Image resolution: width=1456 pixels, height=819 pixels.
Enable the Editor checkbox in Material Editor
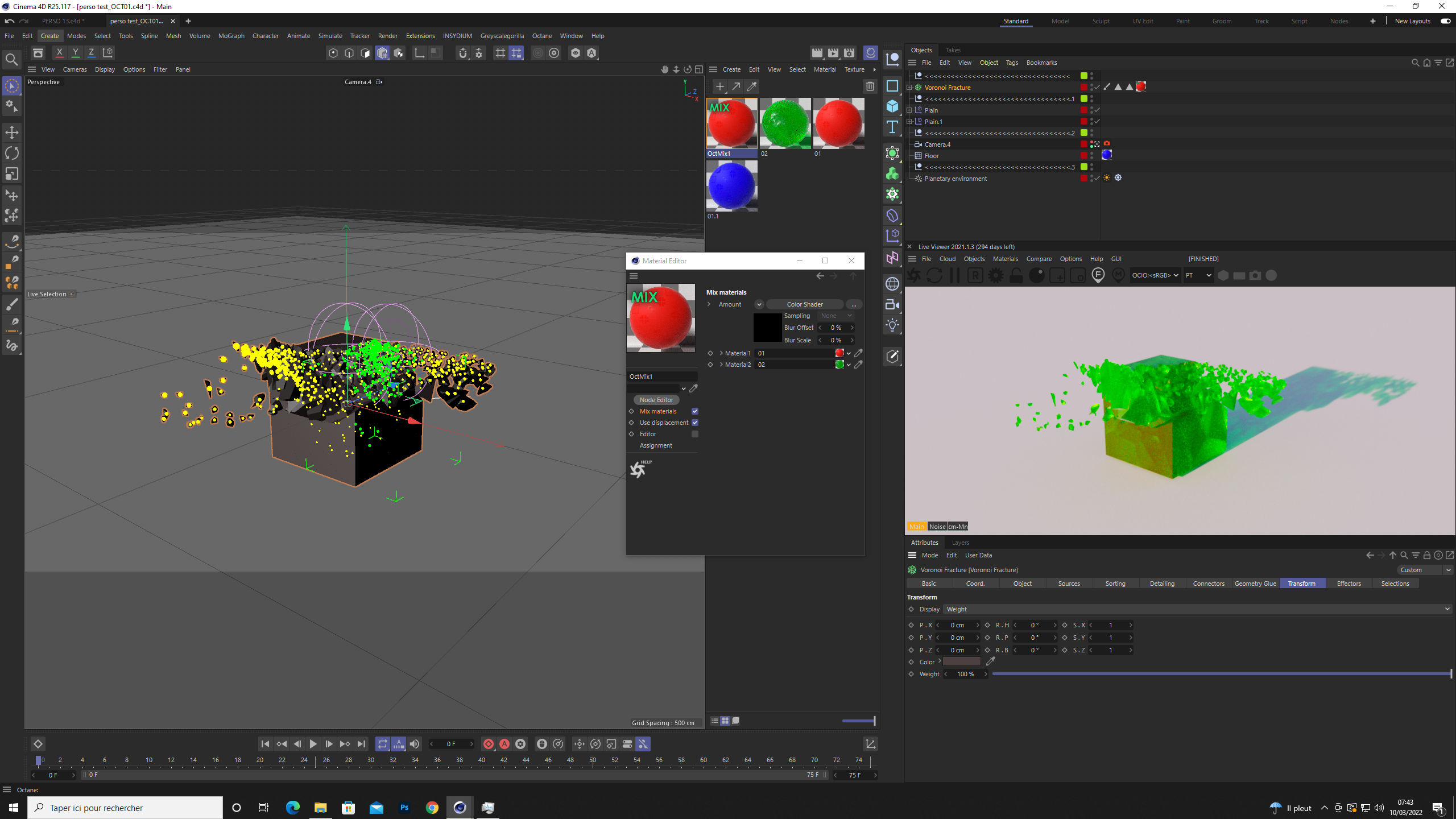tap(695, 434)
